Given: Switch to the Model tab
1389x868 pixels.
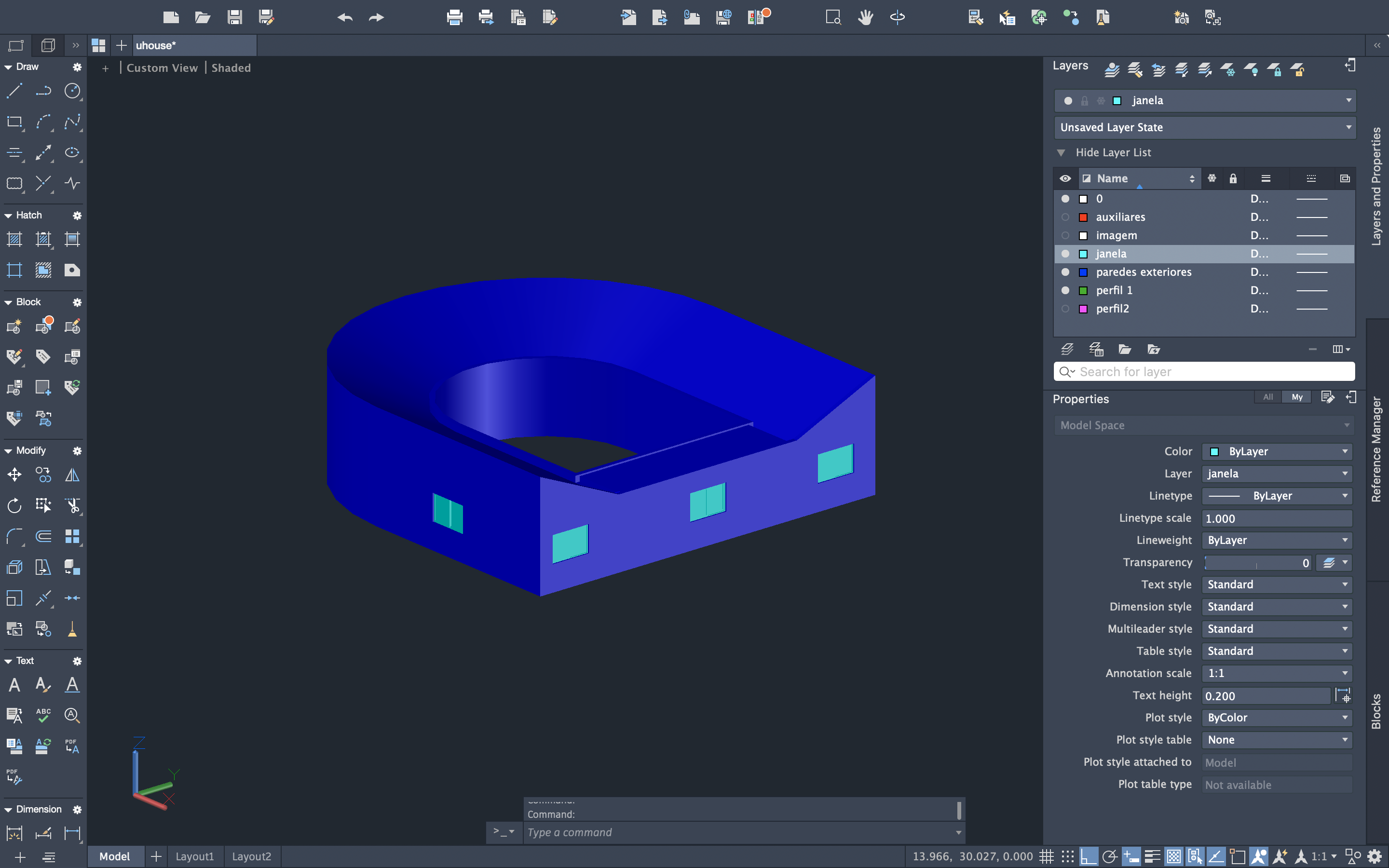Looking at the screenshot, I should [115, 856].
